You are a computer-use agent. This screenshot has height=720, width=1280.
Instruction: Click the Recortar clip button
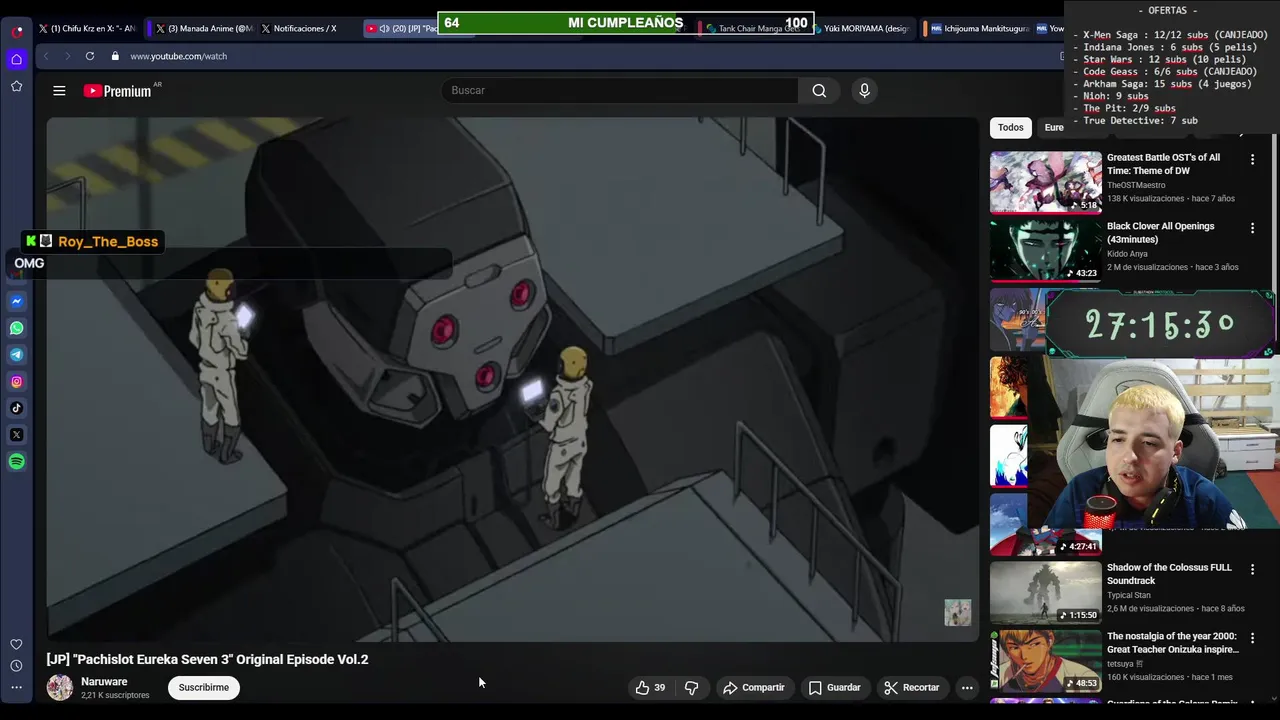911,687
